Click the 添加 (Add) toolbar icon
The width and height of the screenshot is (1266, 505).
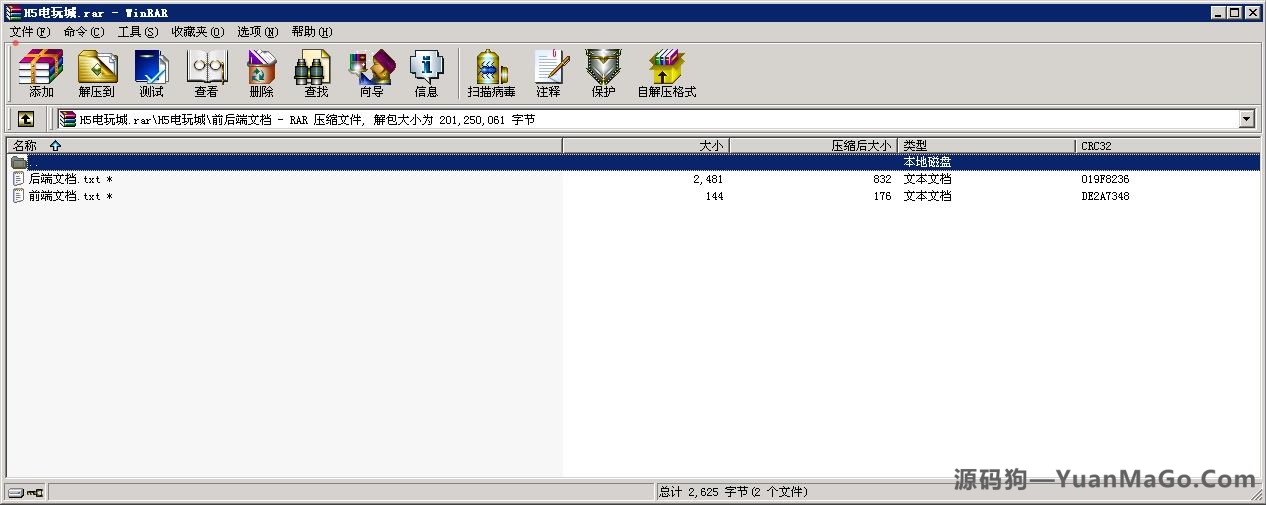tap(41, 74)
